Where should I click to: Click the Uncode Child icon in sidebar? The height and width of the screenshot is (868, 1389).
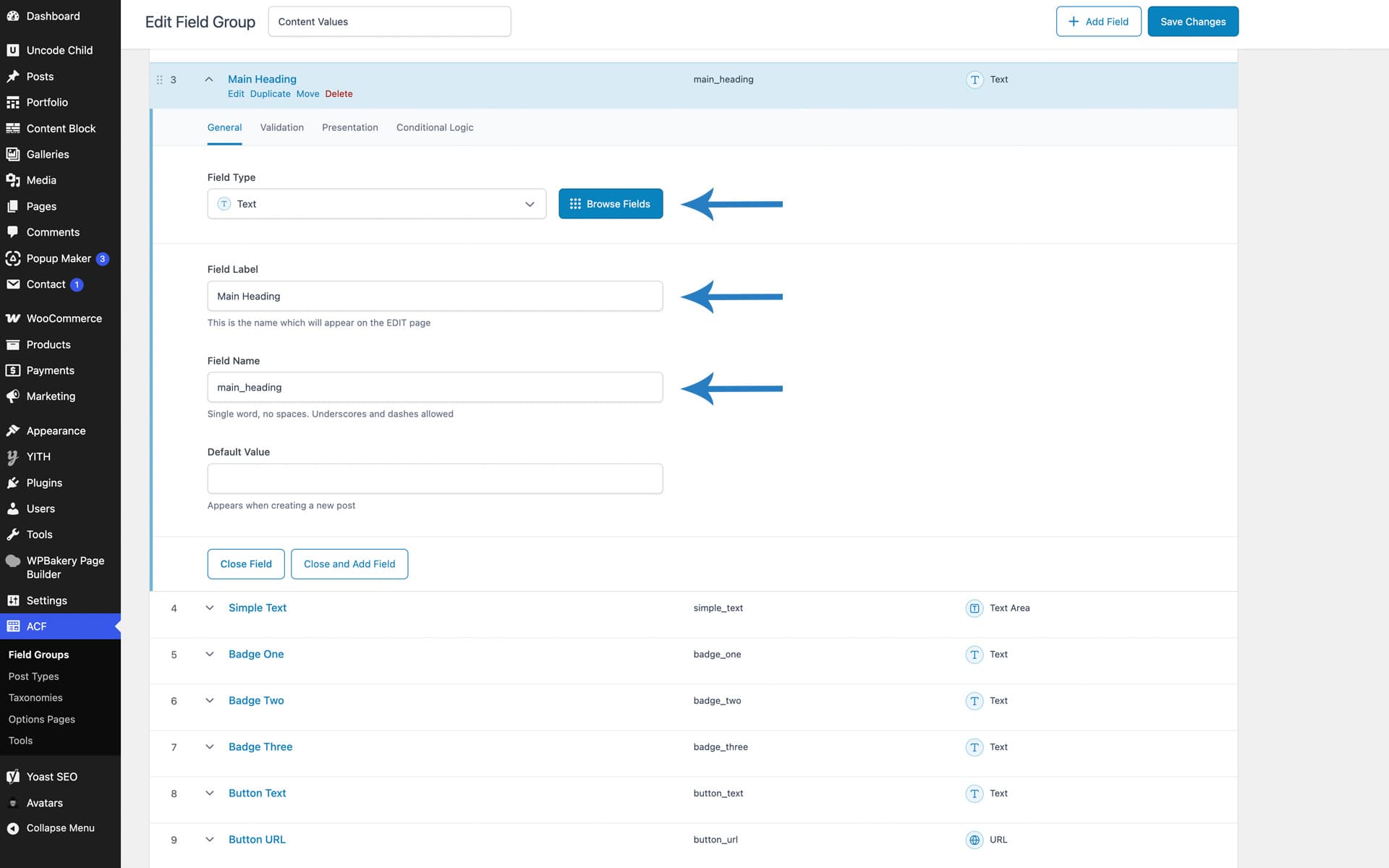pos(13,50)
